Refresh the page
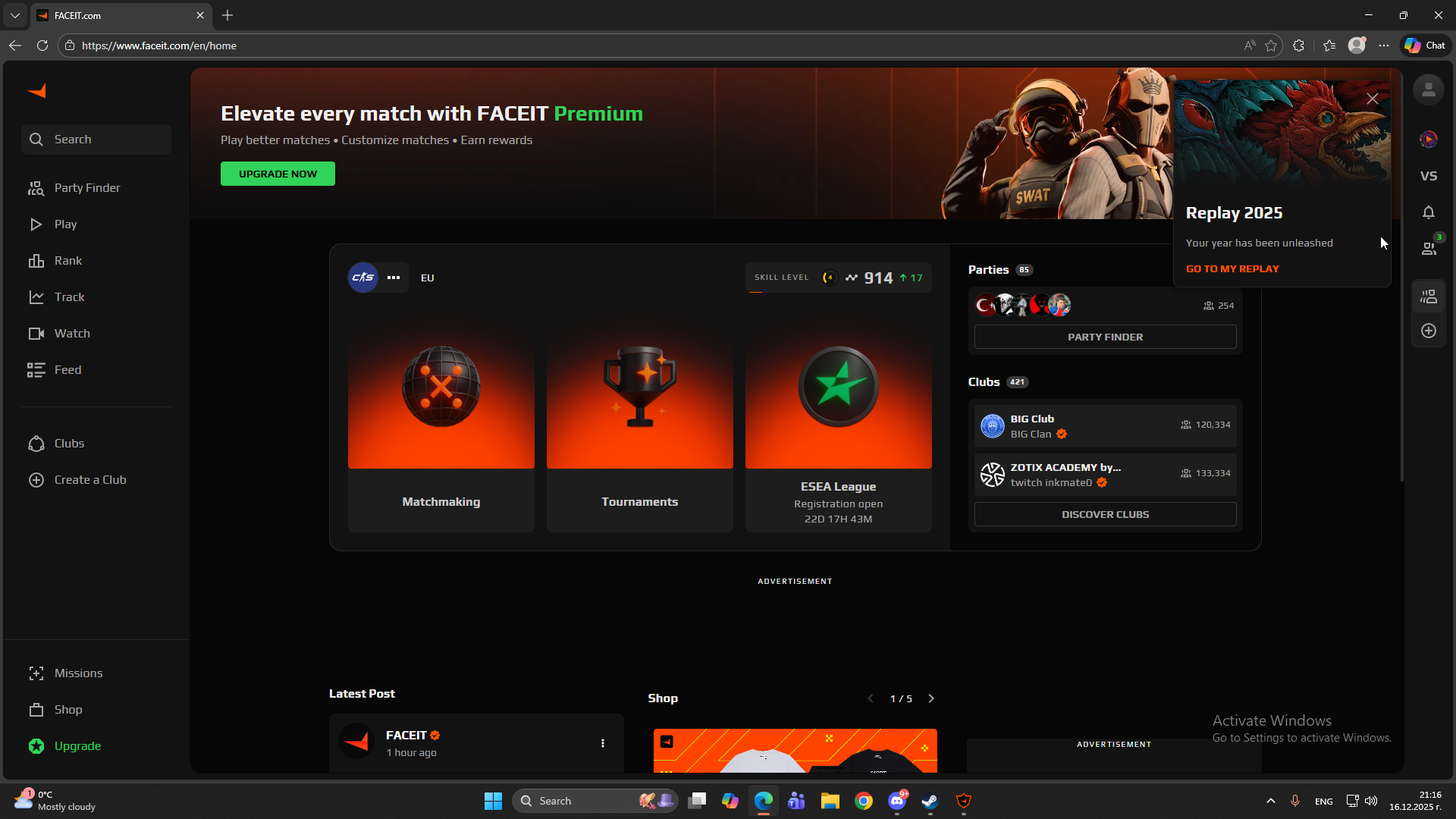 42,45
